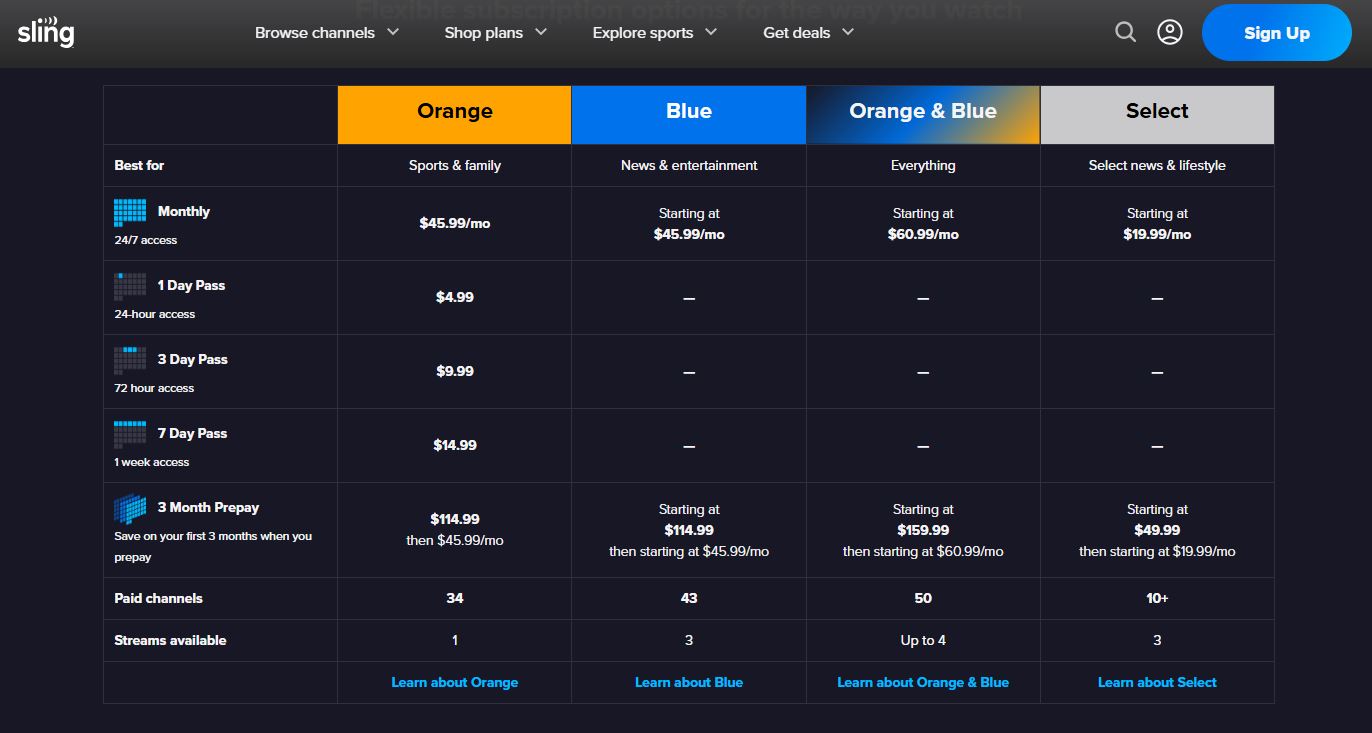Click the Blue monthly $45.99/mo price

click(x=689, y=234)
